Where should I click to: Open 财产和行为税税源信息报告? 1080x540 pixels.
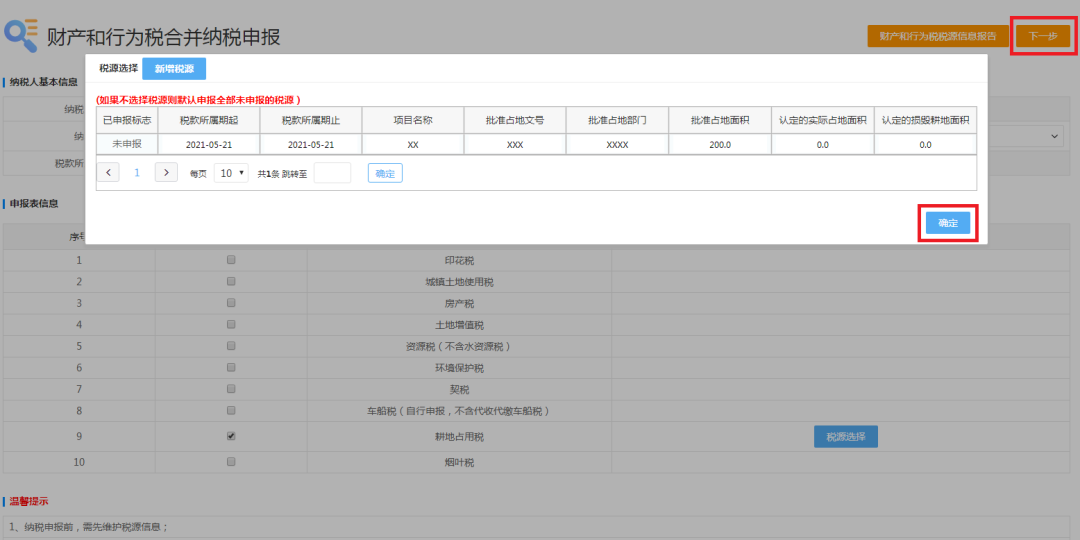pyautogui.click(x=937, y=36)
